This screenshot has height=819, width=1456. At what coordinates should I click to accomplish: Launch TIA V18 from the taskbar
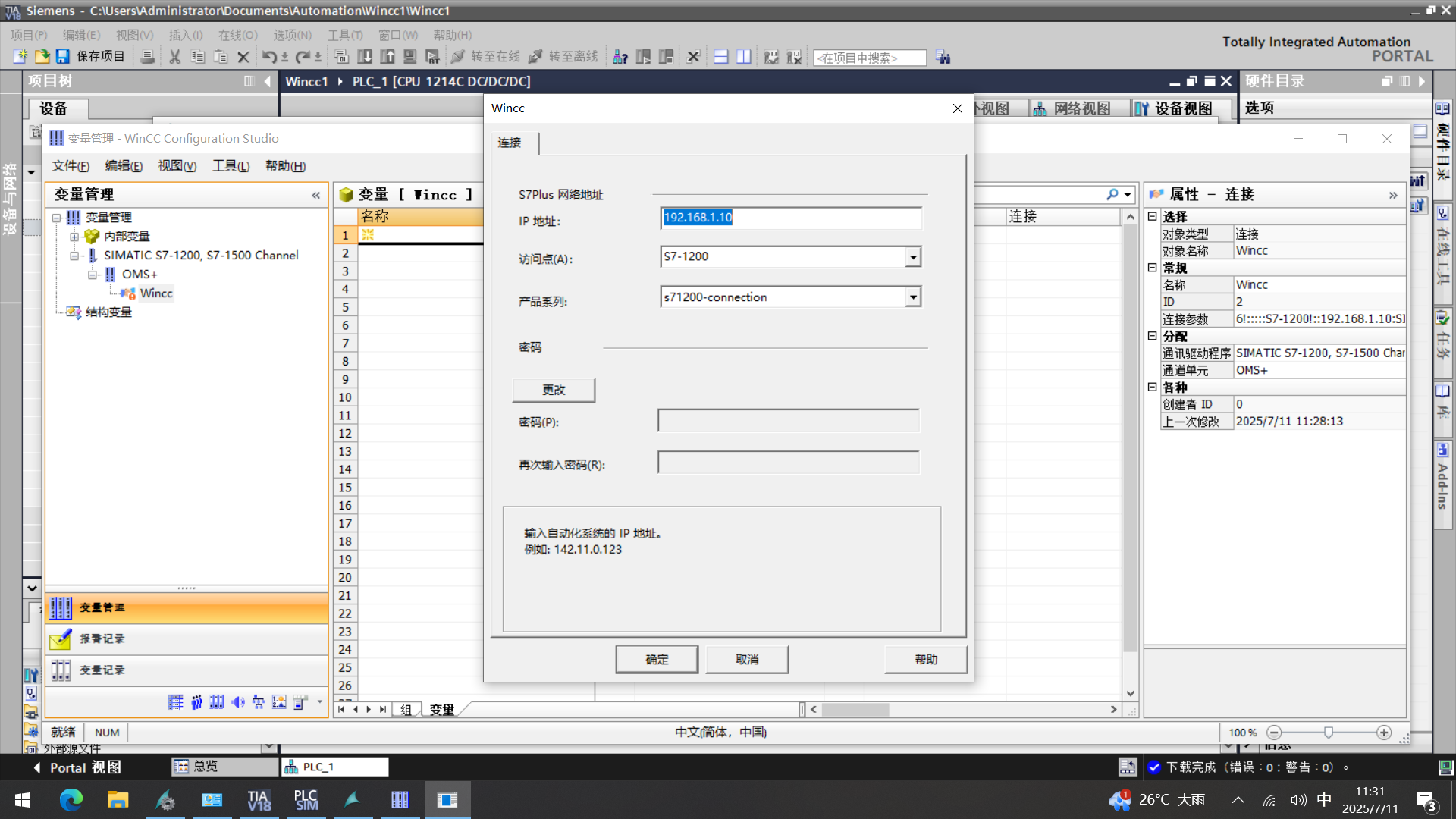[x=259, y=800]
